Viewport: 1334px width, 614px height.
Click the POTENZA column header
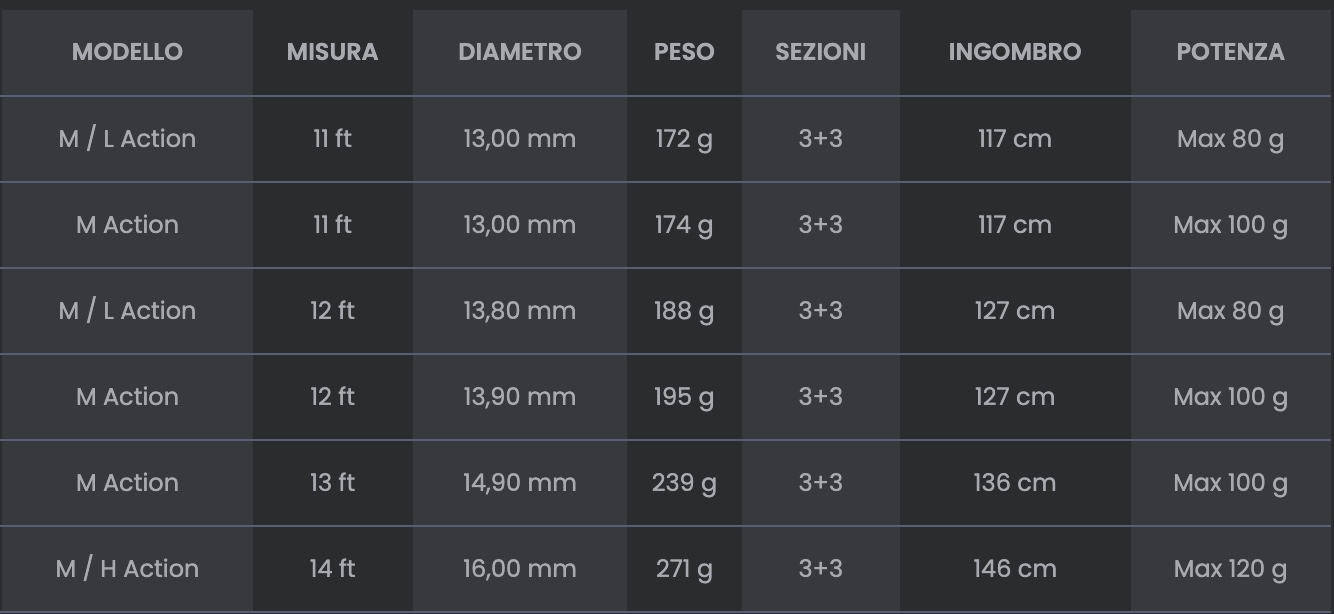(x=1230, y=52)
